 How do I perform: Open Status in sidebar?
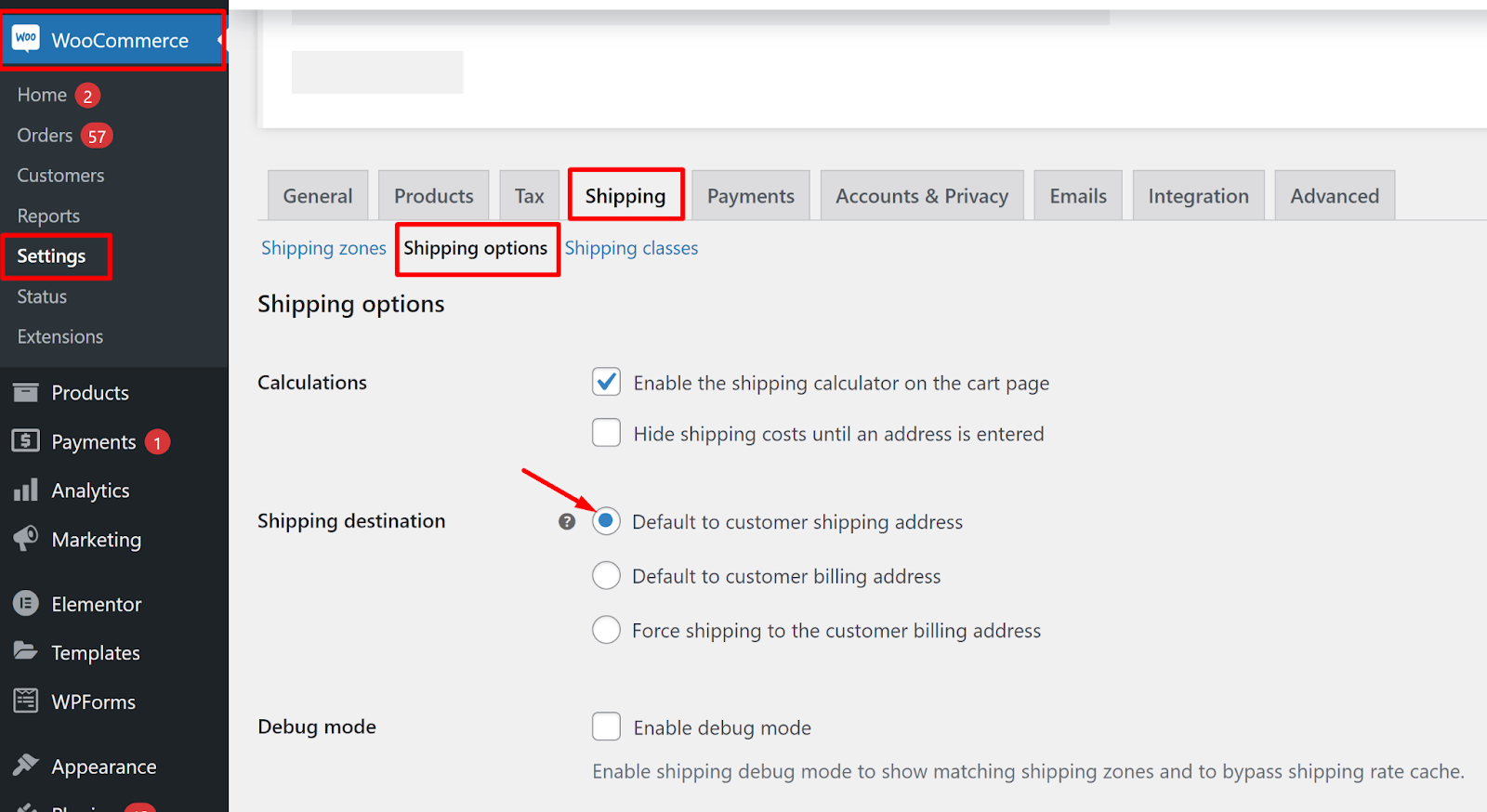(42, 296)
